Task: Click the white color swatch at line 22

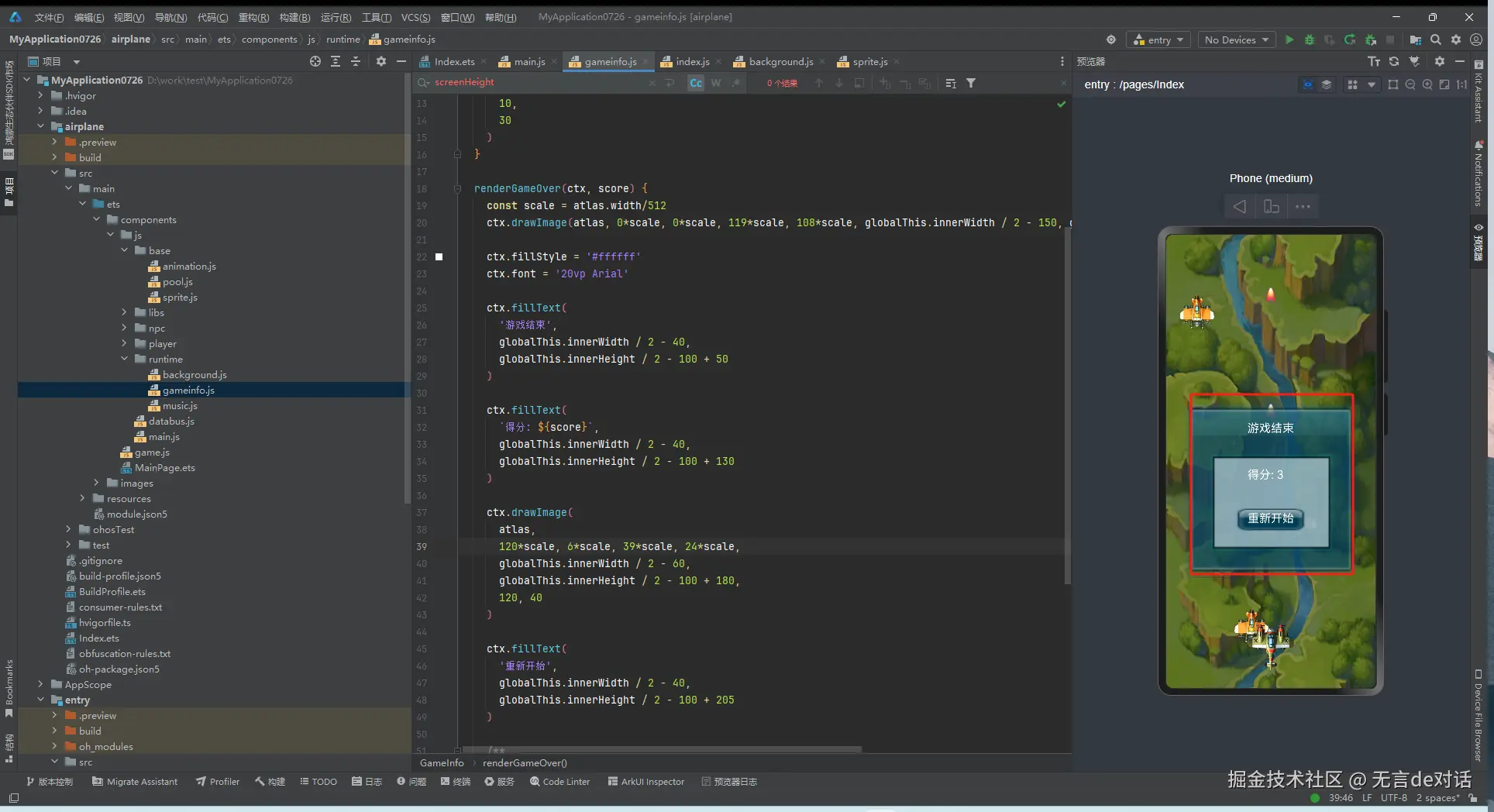Action: tap(439, 256)
